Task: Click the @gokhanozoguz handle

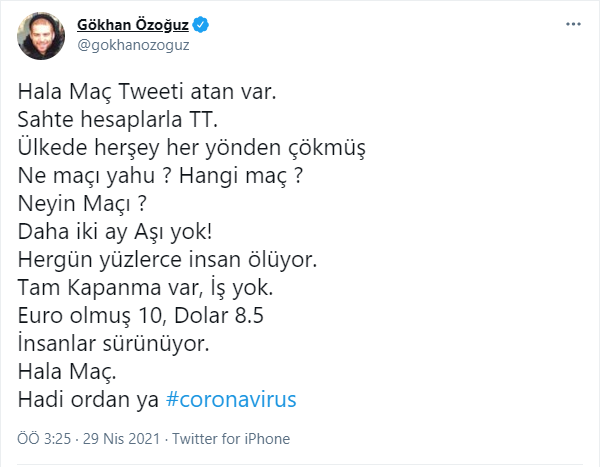Action: pos(133,45)
